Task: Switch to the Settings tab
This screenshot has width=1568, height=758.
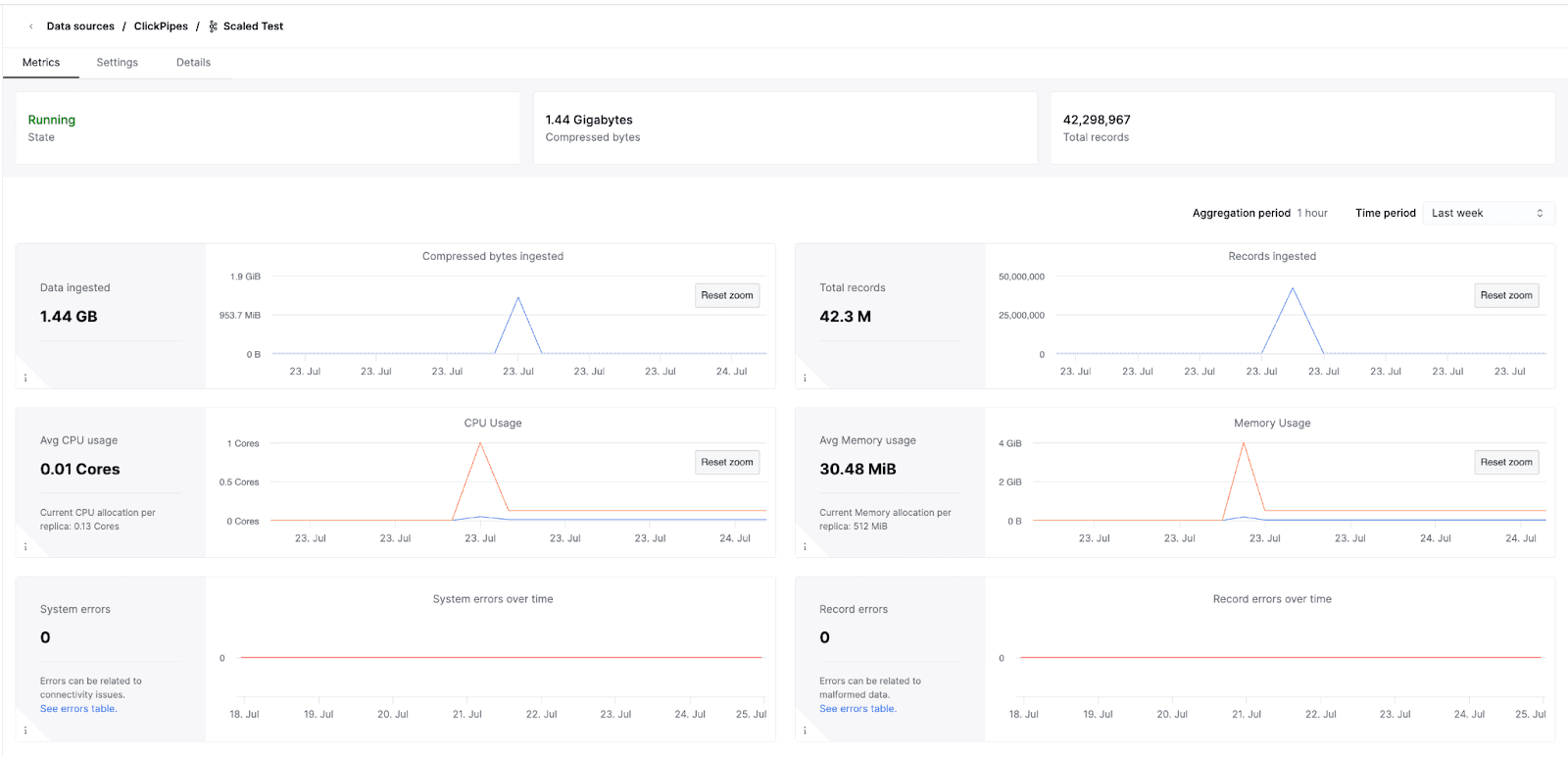Action: (117, 63)
